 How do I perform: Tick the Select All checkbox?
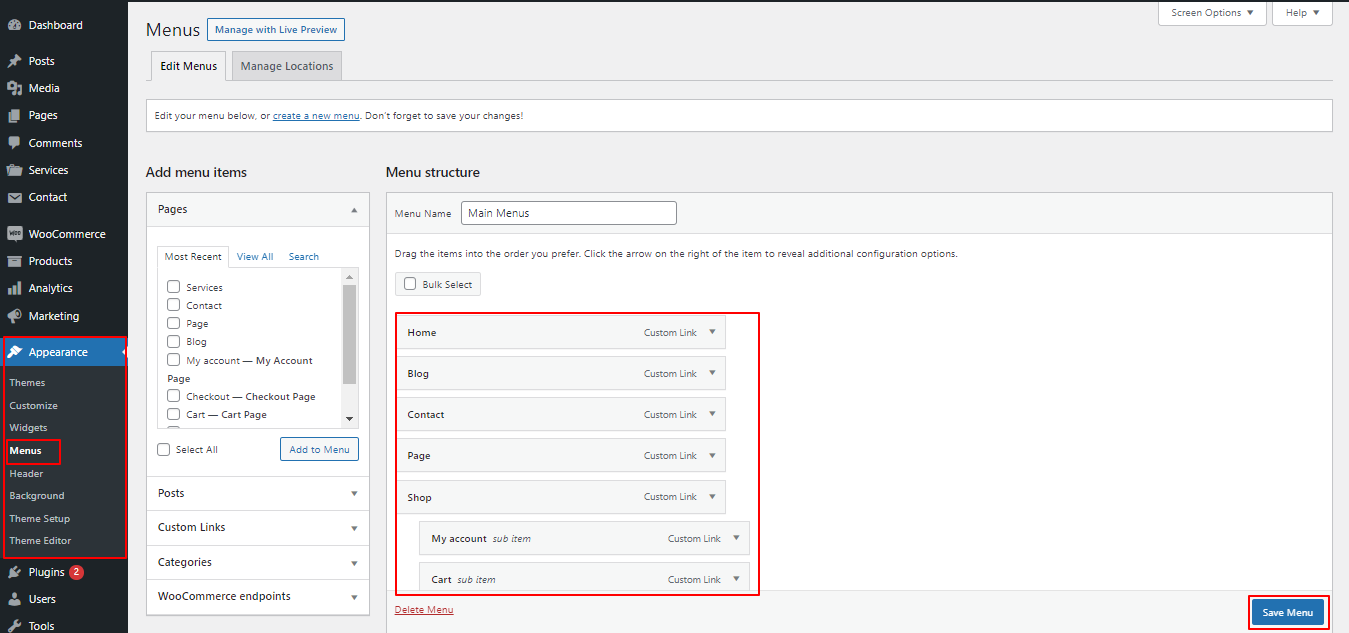tap(164, 450)
